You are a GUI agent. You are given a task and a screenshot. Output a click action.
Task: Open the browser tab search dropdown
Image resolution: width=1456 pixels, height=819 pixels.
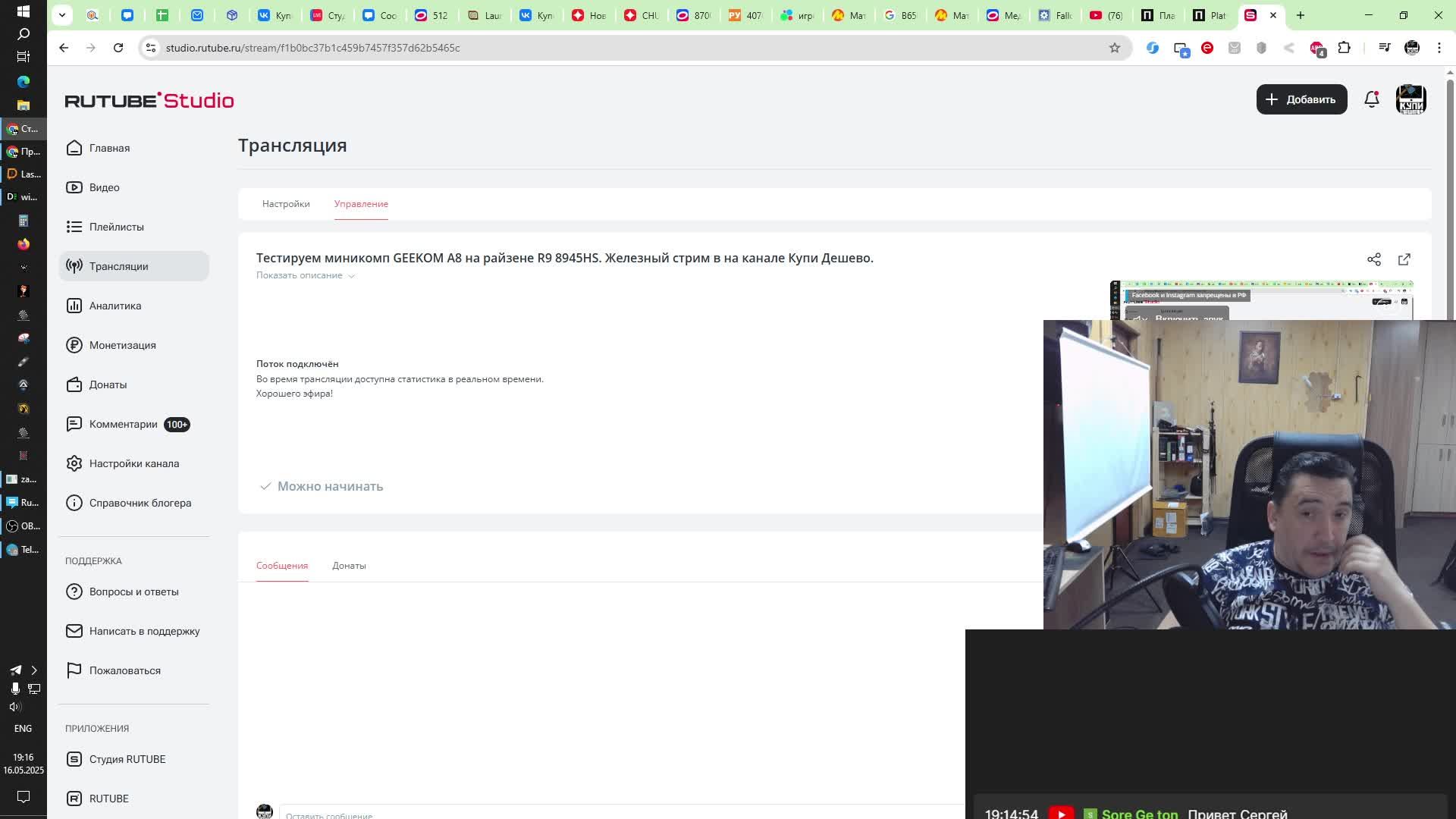click(x=62, y=14)
